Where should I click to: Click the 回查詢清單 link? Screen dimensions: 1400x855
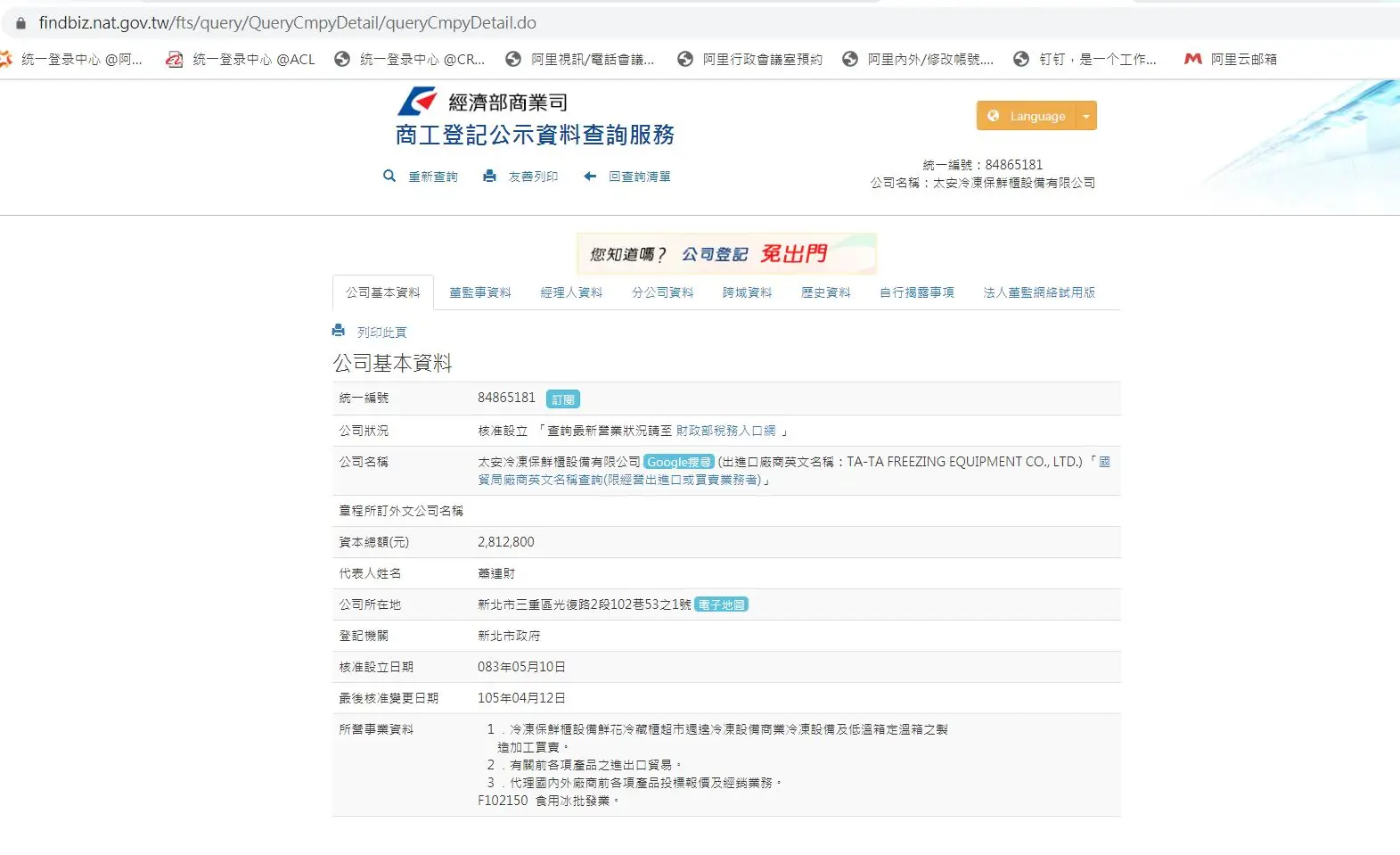640,177
